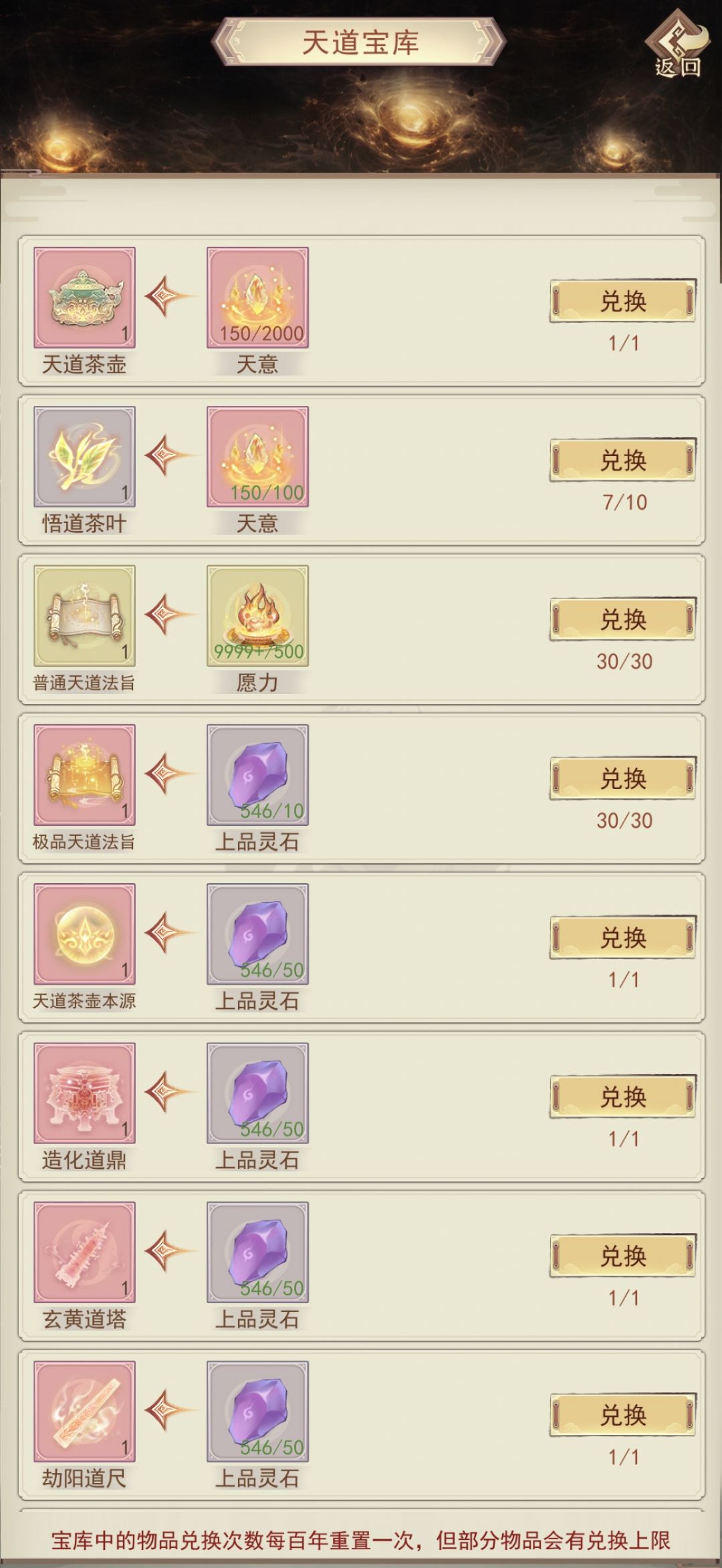Click 兑换 for 极品天道法旨
Viewport: 722px width, 1568px height.
(623, 778)
